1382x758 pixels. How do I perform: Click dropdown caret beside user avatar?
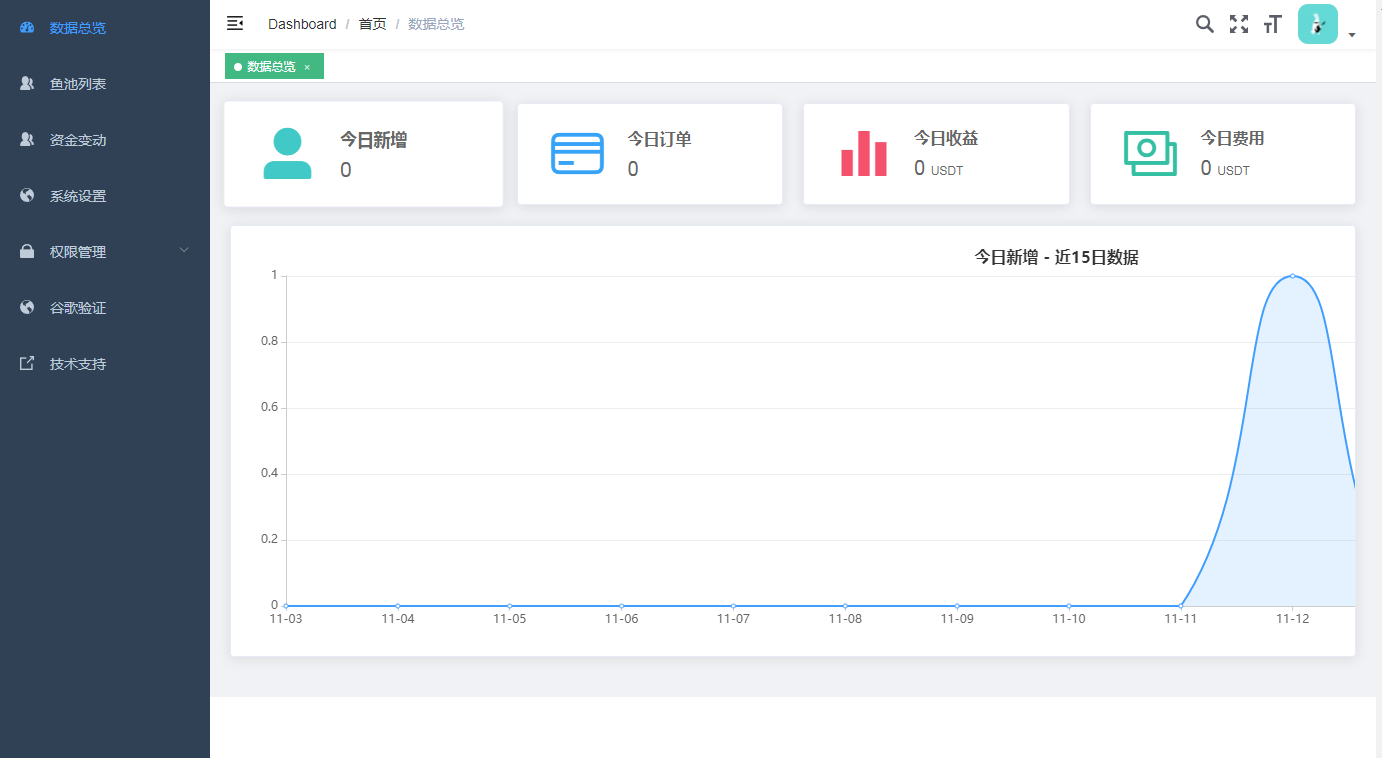(x=1352, y=35)
